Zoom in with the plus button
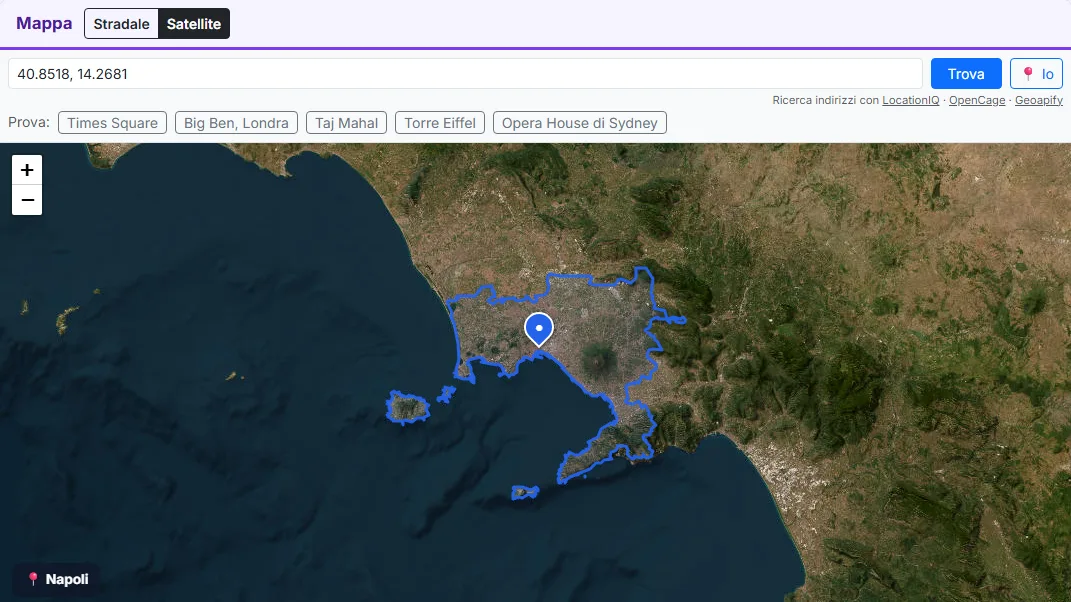The width and height of the screenshot is (1071, 602). coord(27,170)
